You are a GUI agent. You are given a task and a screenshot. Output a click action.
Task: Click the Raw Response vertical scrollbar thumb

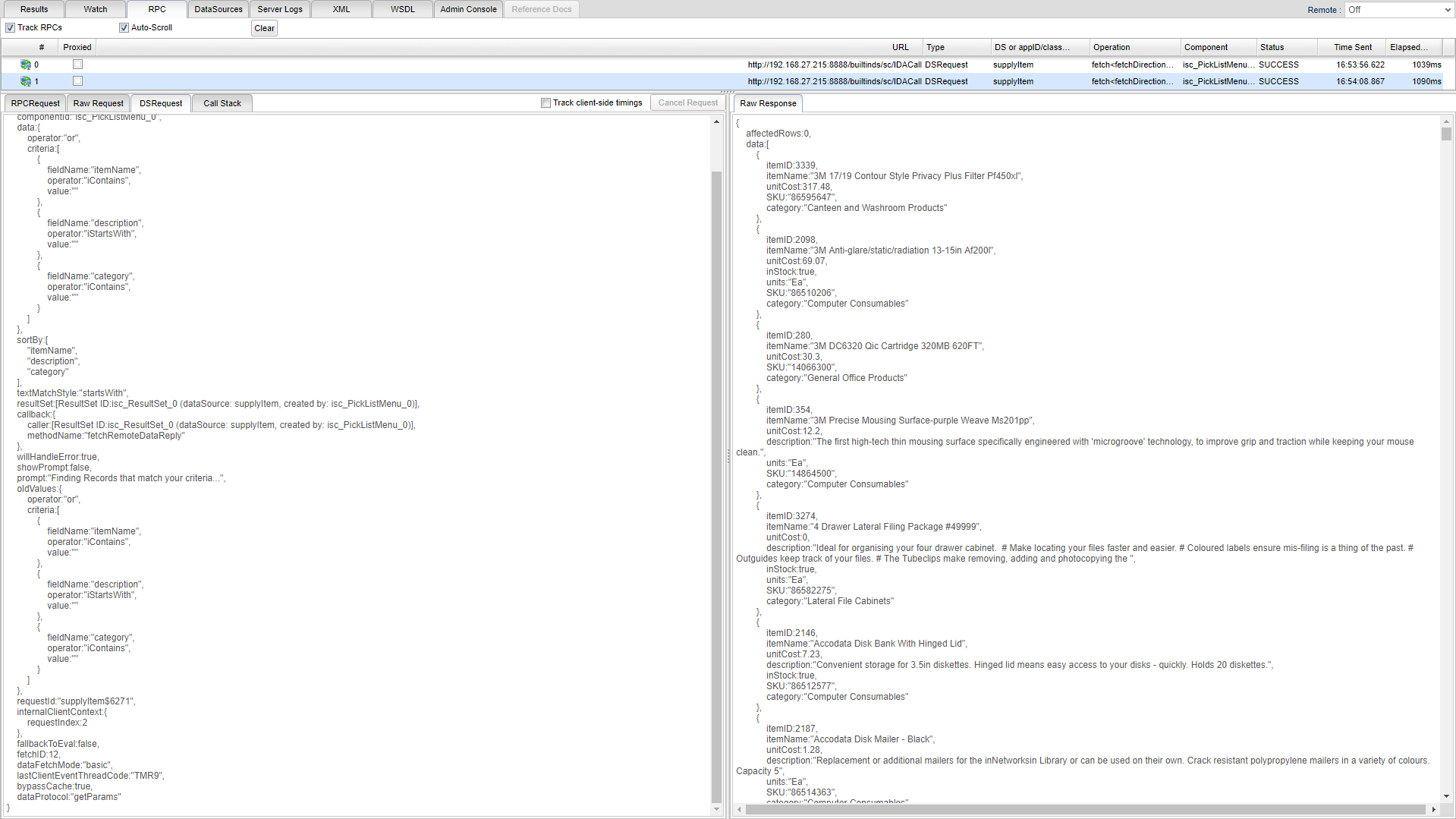[x=1446, y=134]
